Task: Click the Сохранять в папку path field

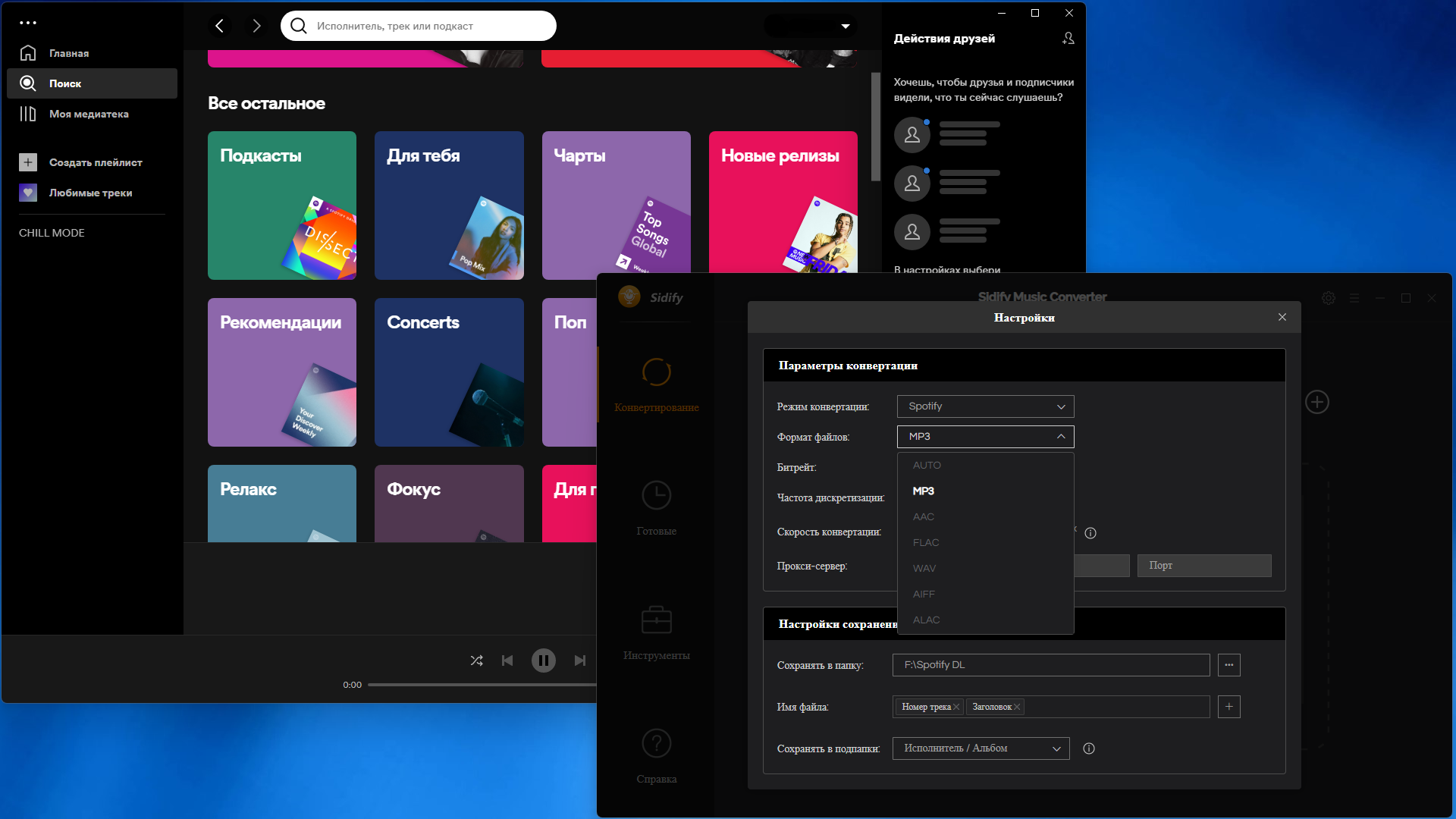Action: coord(1051,665)
